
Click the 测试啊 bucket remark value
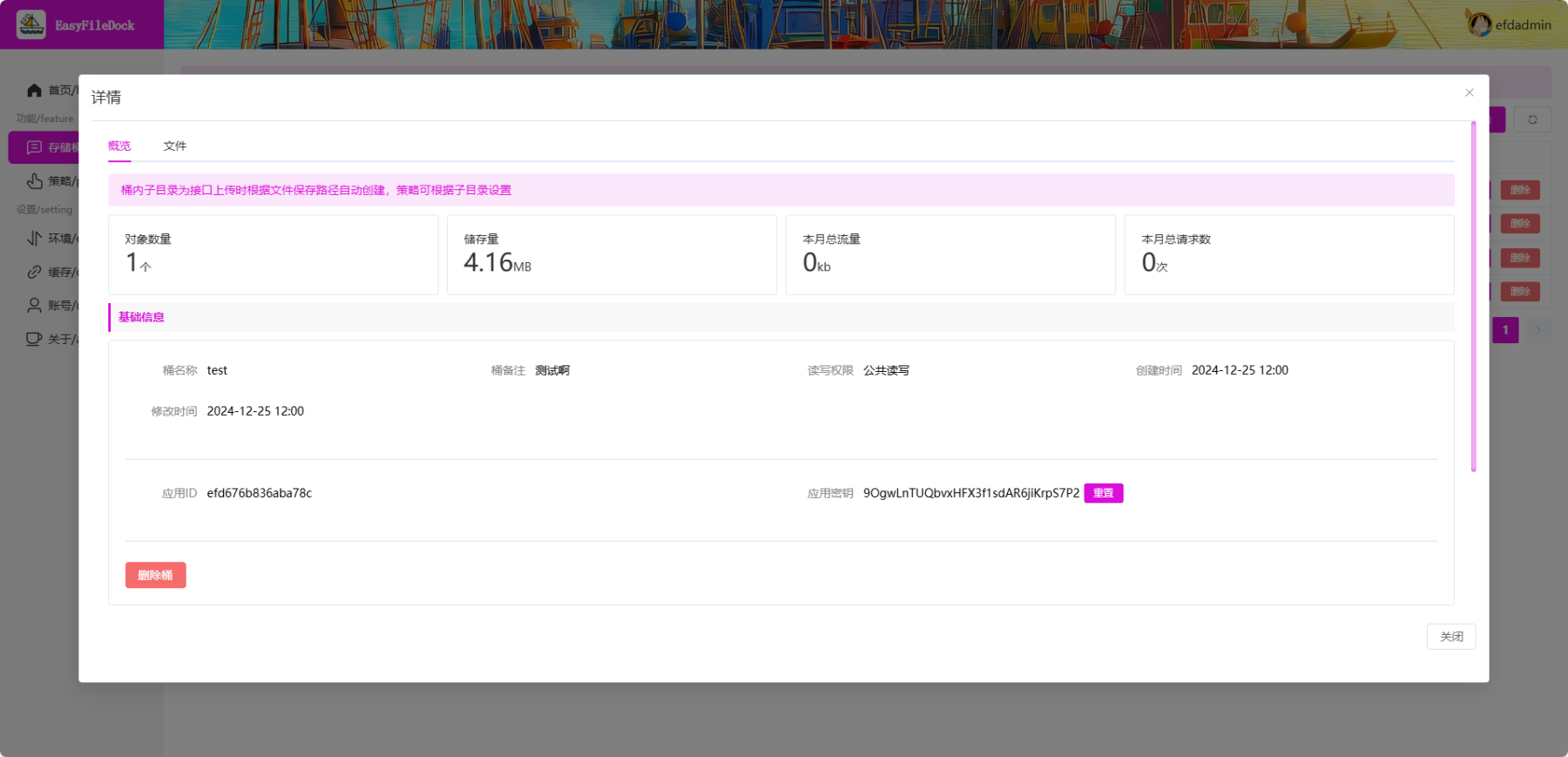click(x=552, y=370)
